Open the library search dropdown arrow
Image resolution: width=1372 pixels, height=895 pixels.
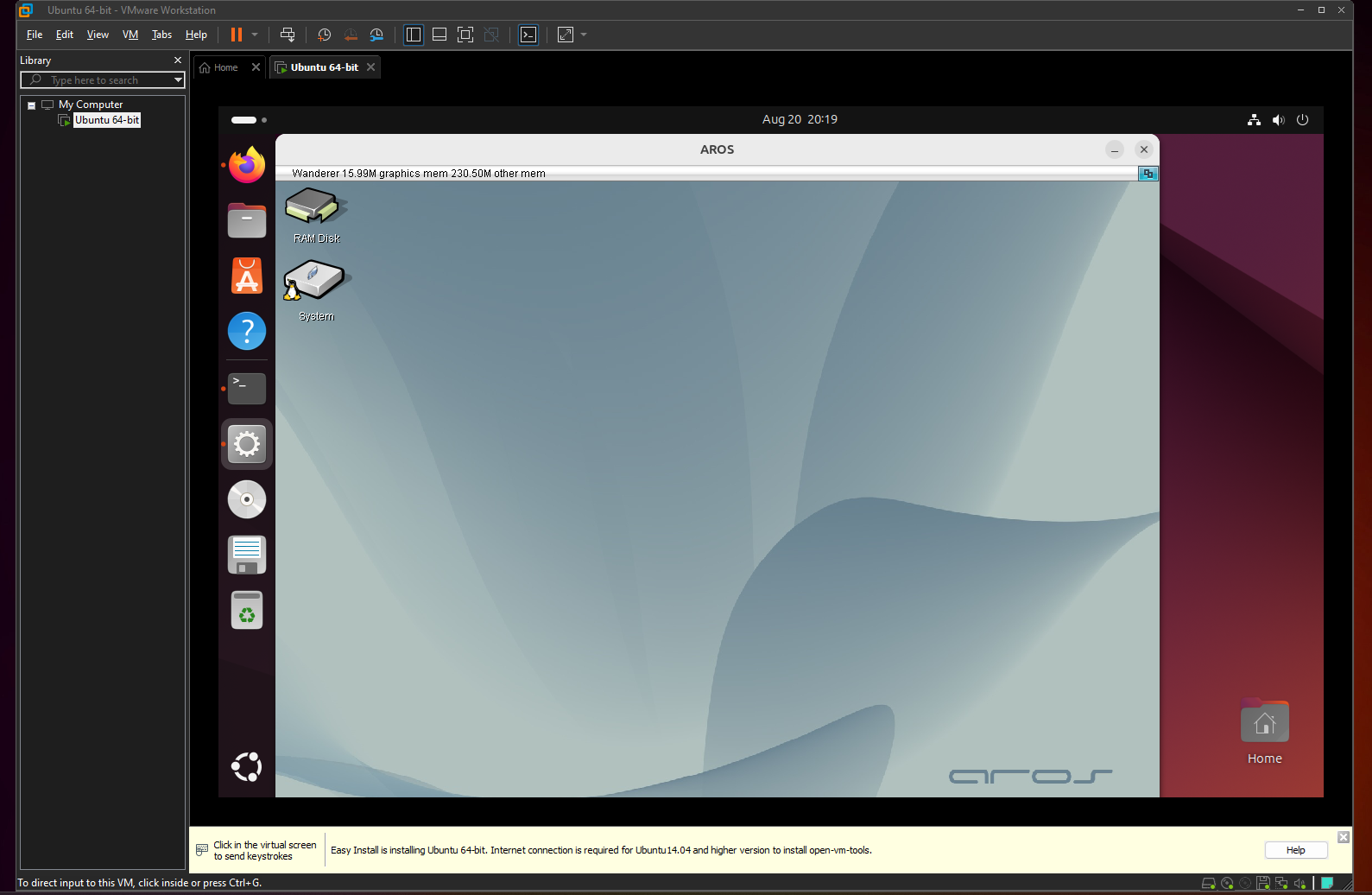[179, 80]
